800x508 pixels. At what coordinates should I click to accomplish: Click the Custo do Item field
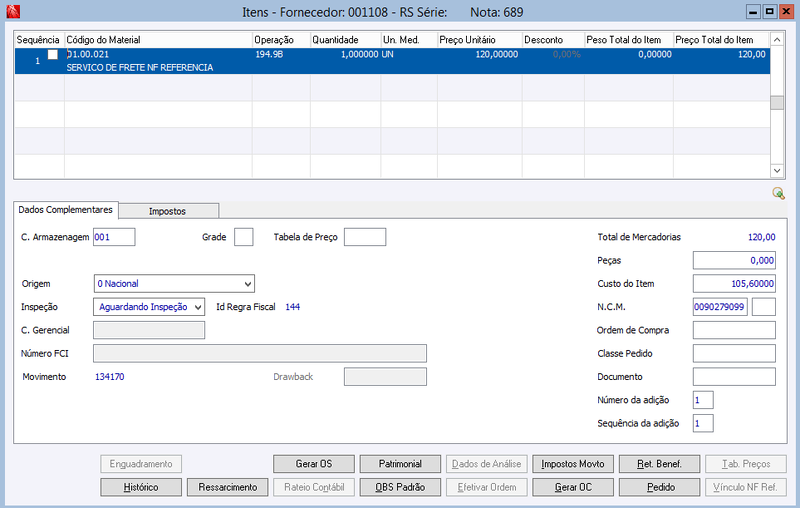click(734, 284)
